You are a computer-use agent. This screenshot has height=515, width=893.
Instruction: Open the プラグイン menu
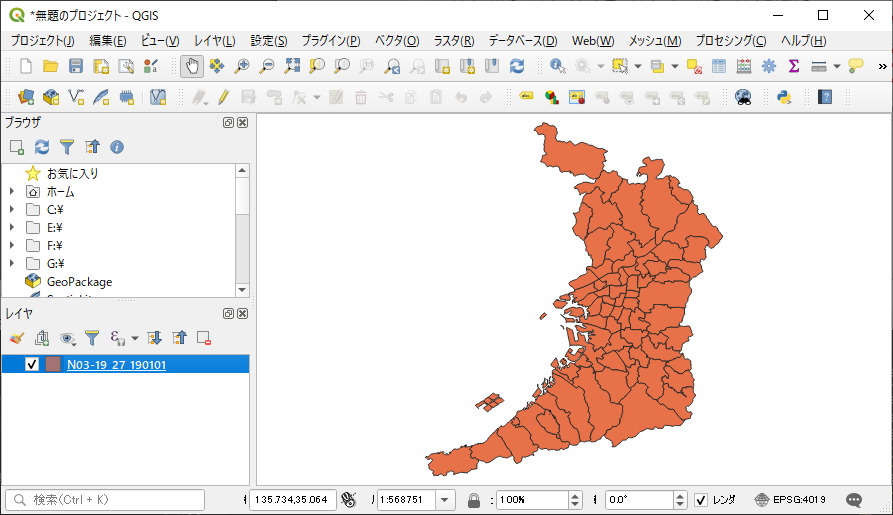click(330, 41)
